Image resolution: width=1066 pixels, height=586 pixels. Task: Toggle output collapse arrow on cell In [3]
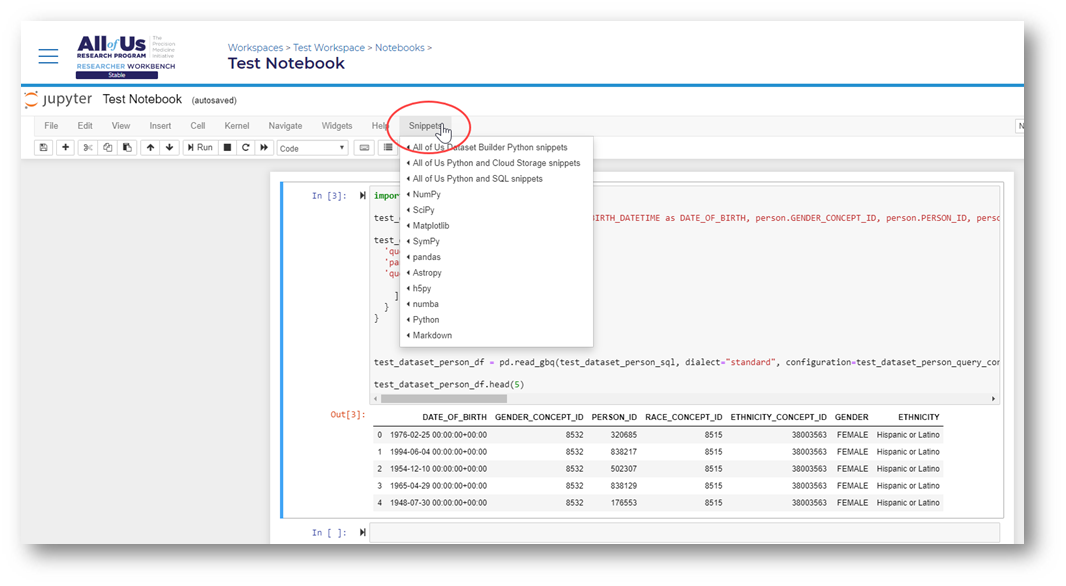(363, 196)
